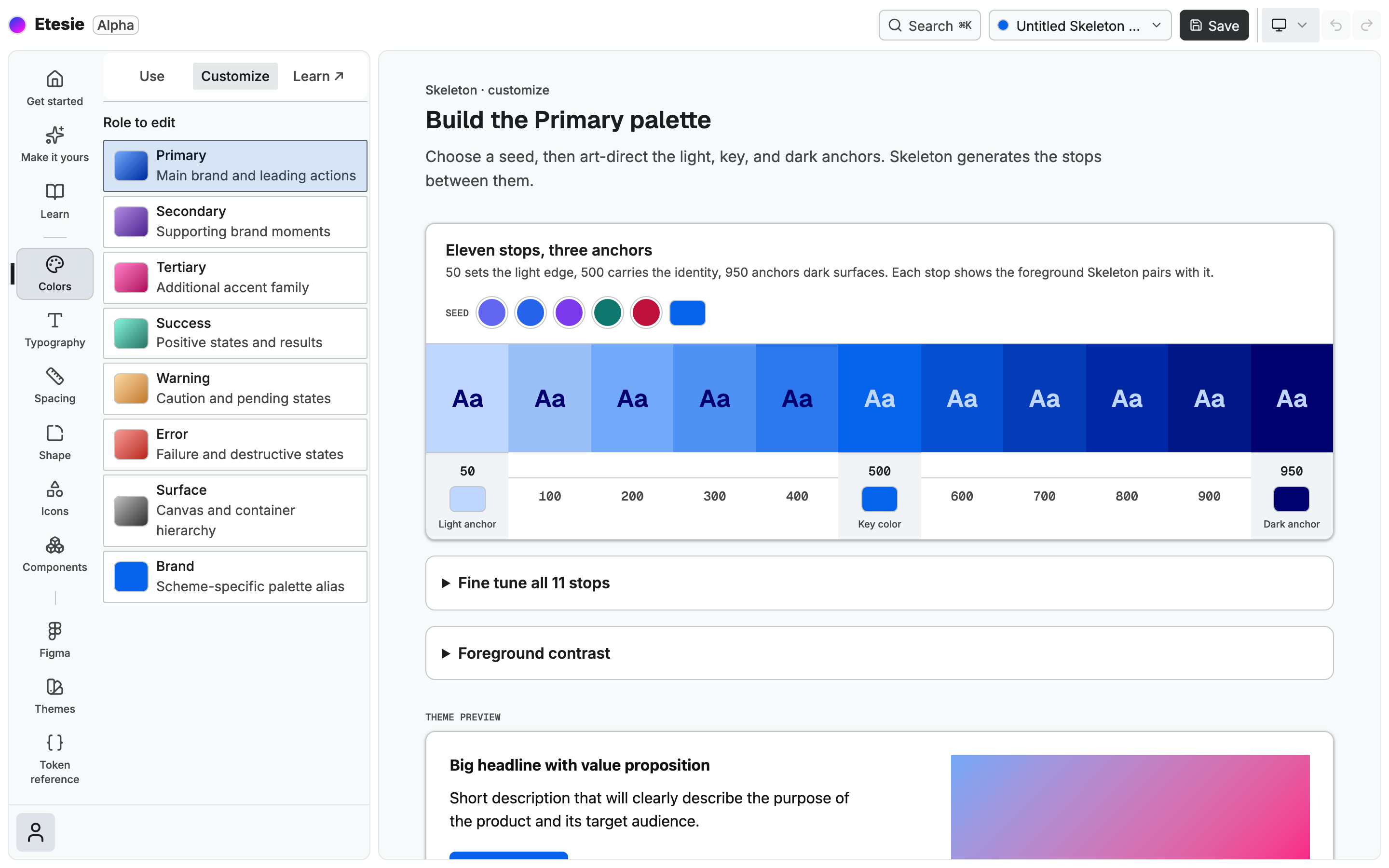
Task: Open Figma section
Action: click(54, 639)
